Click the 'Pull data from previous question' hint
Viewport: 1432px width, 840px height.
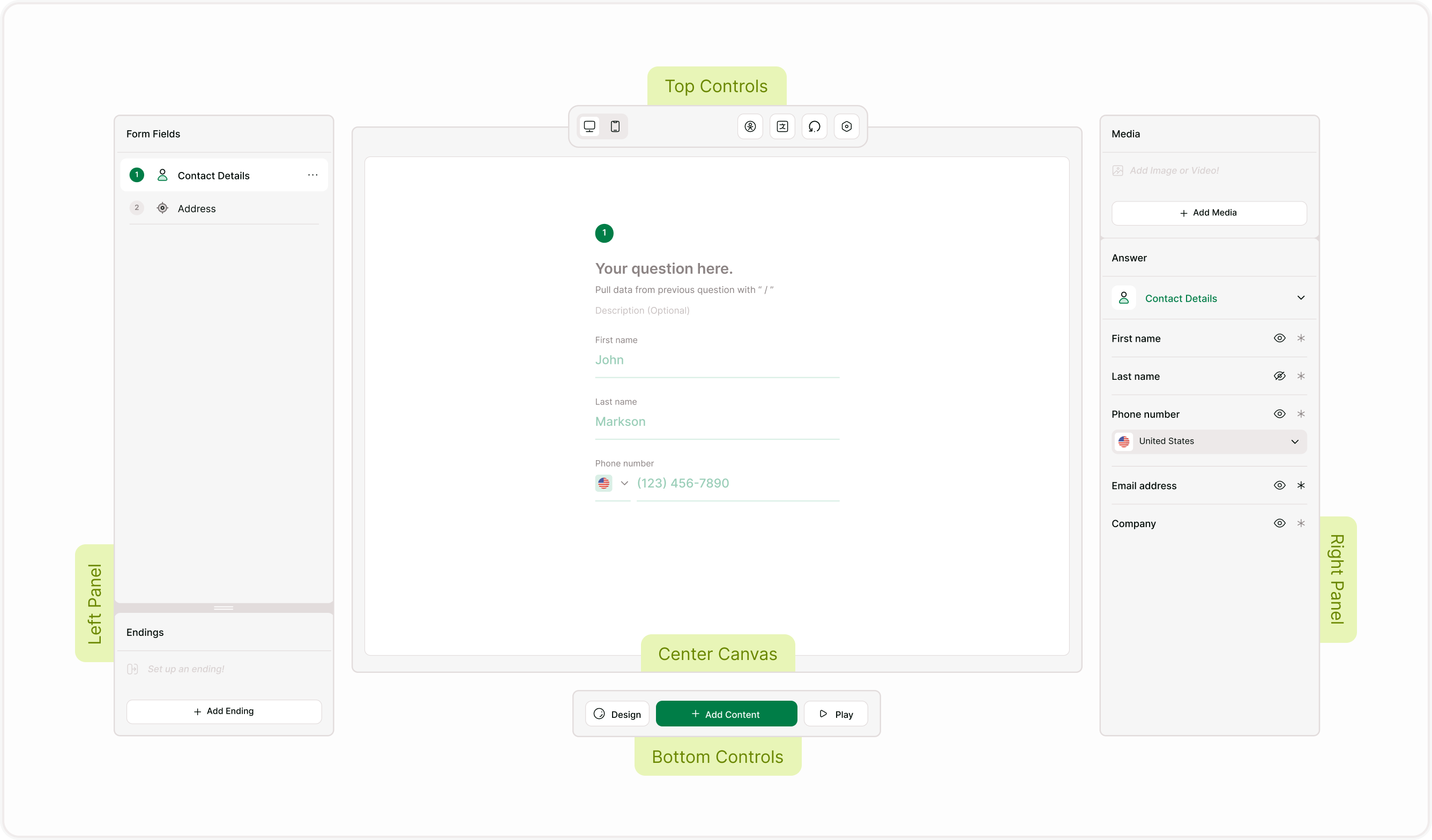click(684, 290)
